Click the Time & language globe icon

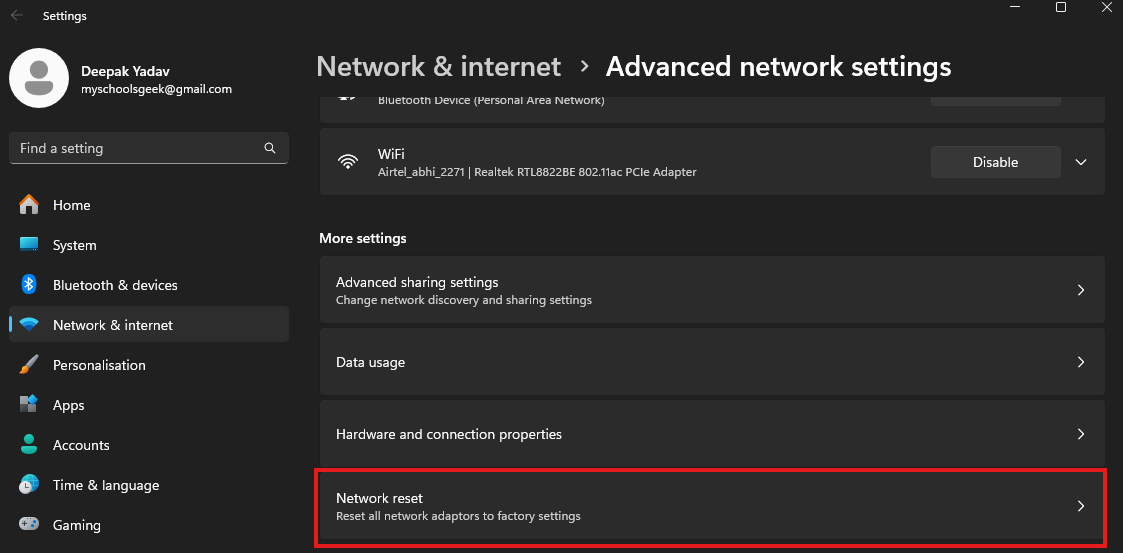coord(29,485)
